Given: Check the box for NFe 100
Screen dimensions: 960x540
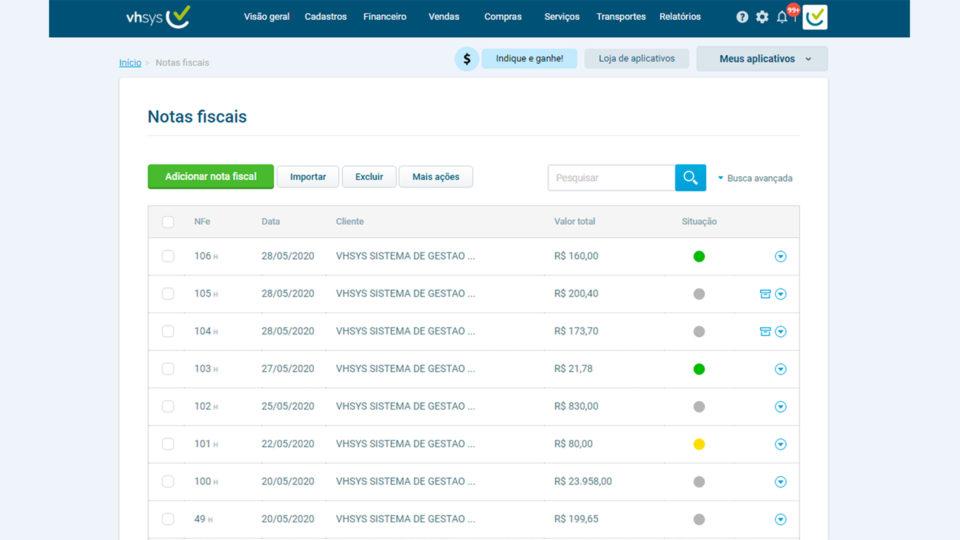Looking at the screenshot, I should pos(168,481).
